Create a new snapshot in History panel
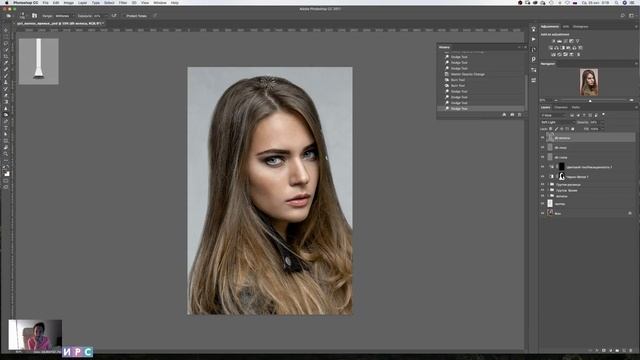The width and height of the screenshot is (640, 360). [x=512, y=115]
